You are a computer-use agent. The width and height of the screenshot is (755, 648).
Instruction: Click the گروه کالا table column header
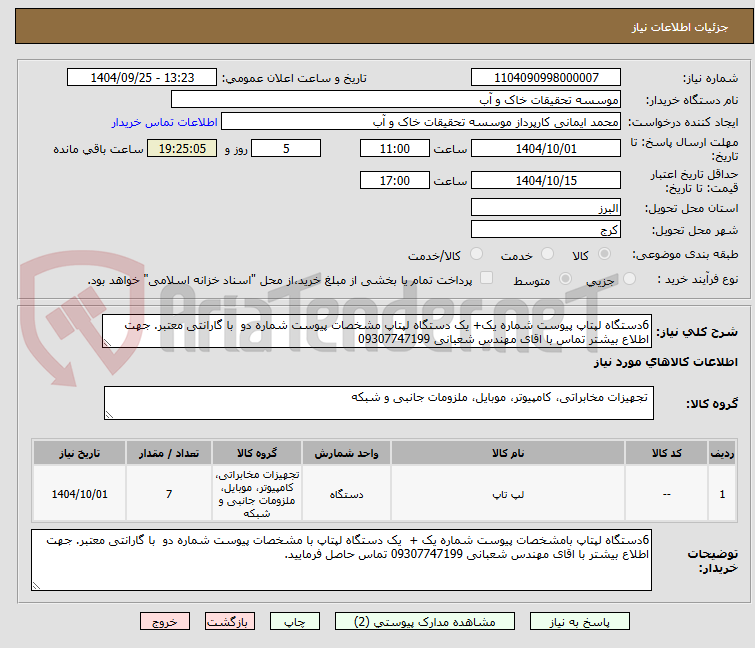click(257, 453)
